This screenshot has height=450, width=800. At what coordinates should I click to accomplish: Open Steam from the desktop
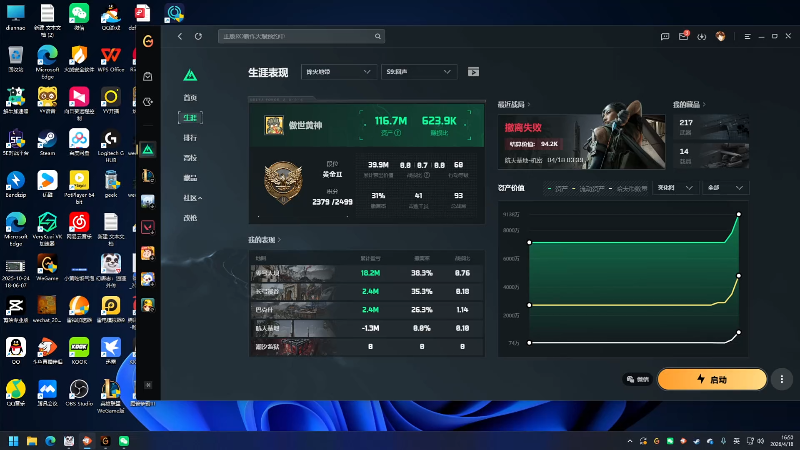47,143
